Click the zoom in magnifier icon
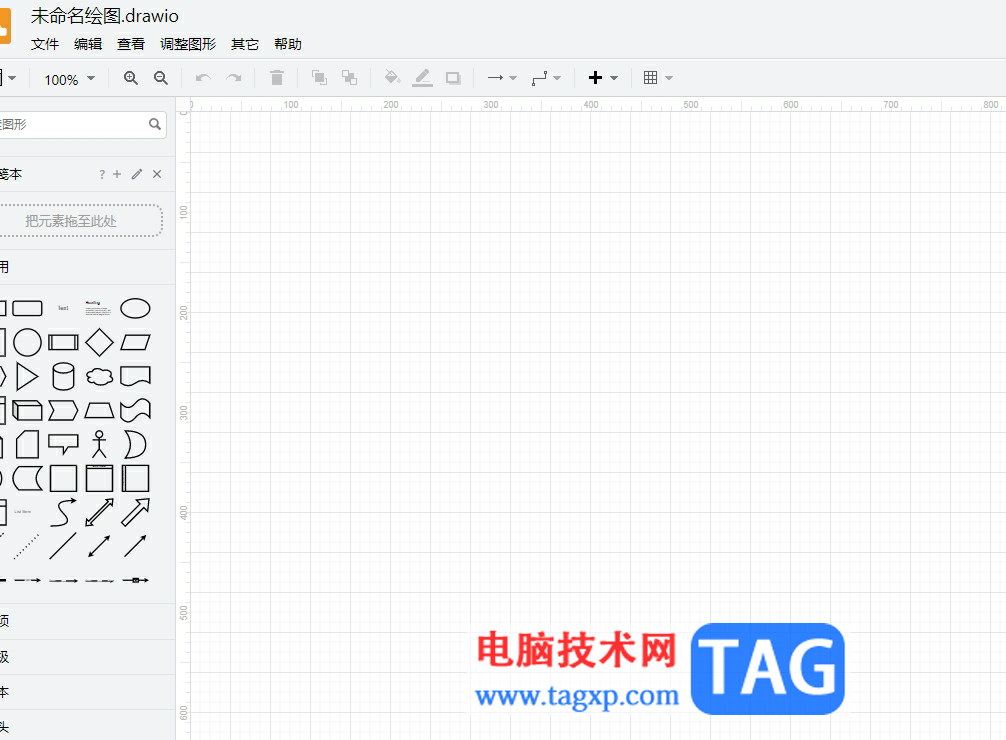 [131, 78]
